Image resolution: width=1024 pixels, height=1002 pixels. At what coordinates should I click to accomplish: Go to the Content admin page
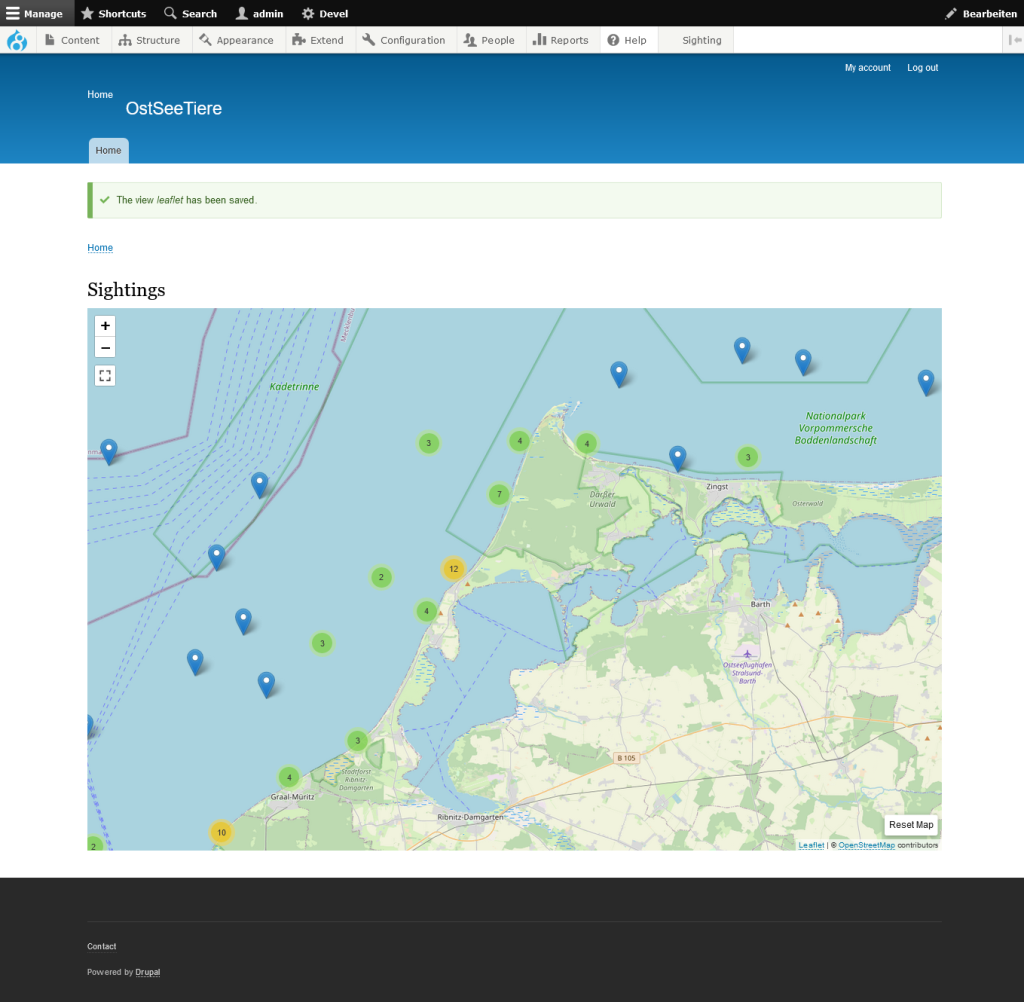[x=73, y=40]
